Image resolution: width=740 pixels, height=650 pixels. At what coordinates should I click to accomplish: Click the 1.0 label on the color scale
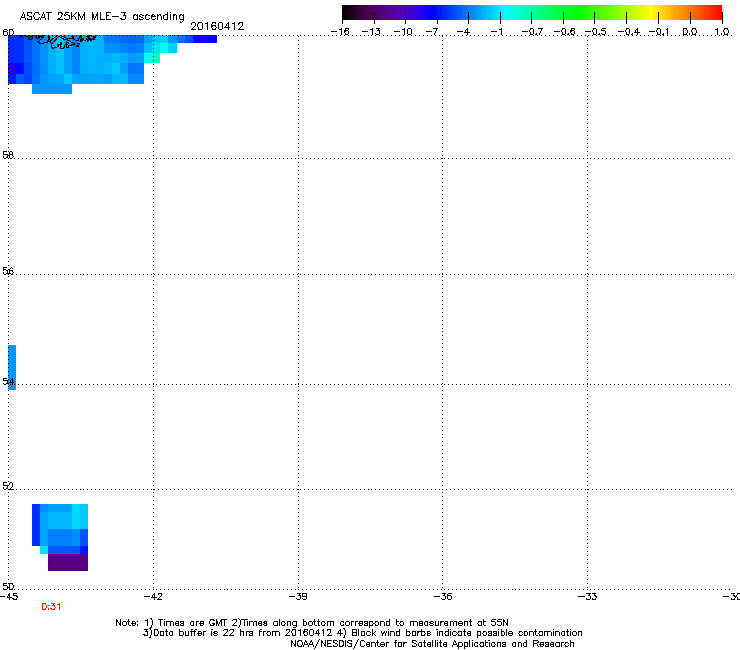point(722,32)
